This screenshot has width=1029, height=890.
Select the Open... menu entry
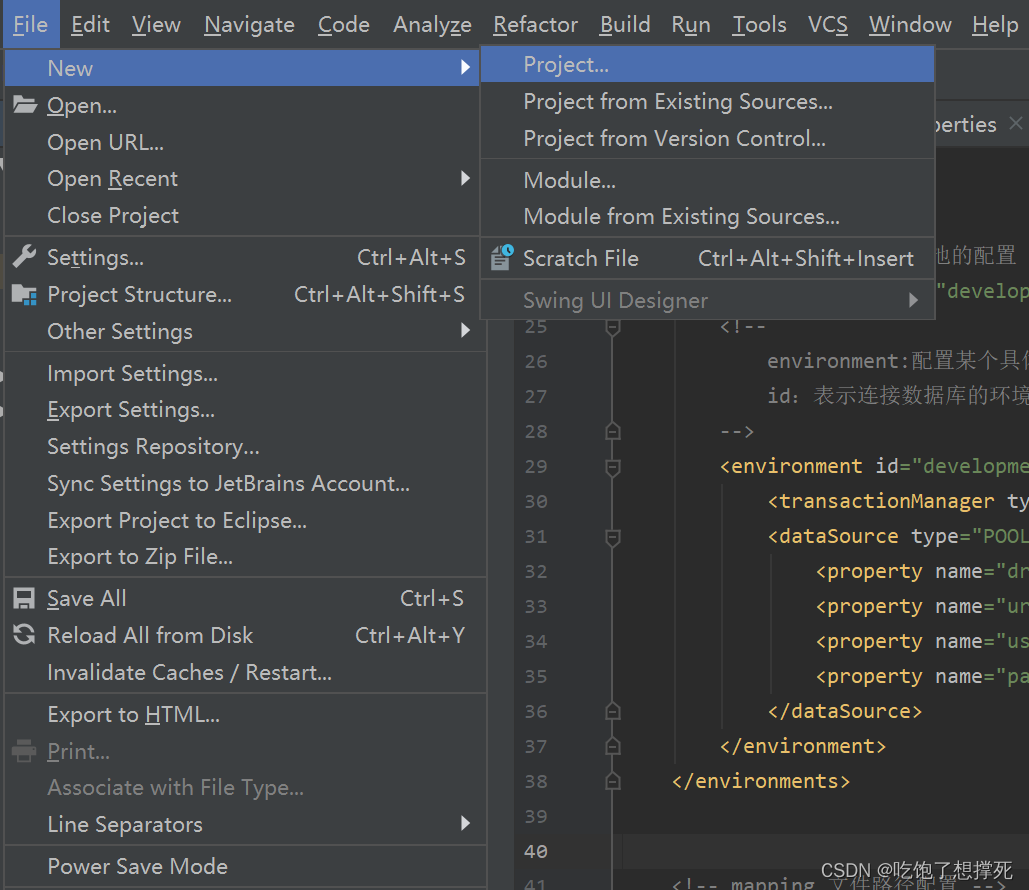[242, 105]
